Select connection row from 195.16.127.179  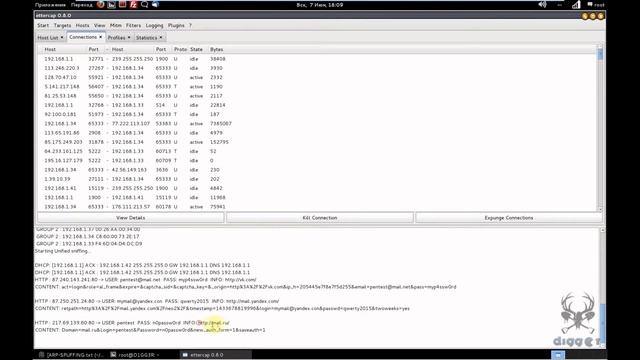tap(317, 160)
